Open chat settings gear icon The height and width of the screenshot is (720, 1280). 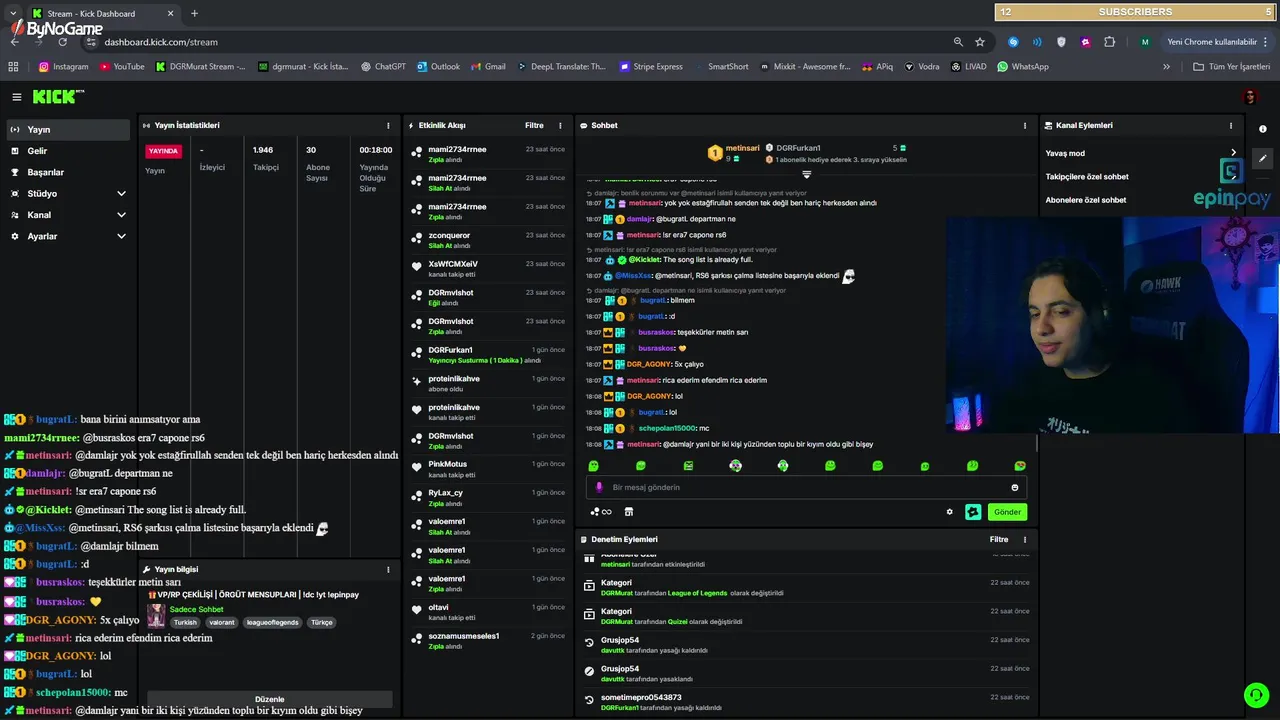tap(950, 512)
